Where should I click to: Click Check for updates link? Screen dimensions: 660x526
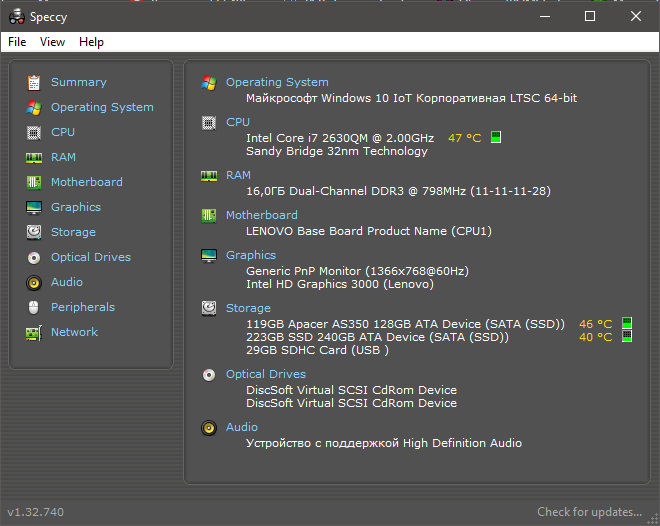click(589, 512)
